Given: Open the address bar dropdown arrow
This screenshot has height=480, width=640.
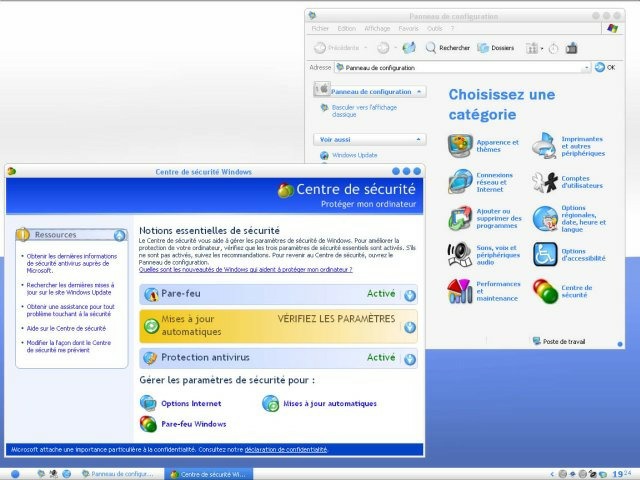Looking at the screenshot, I should [586, 67].
